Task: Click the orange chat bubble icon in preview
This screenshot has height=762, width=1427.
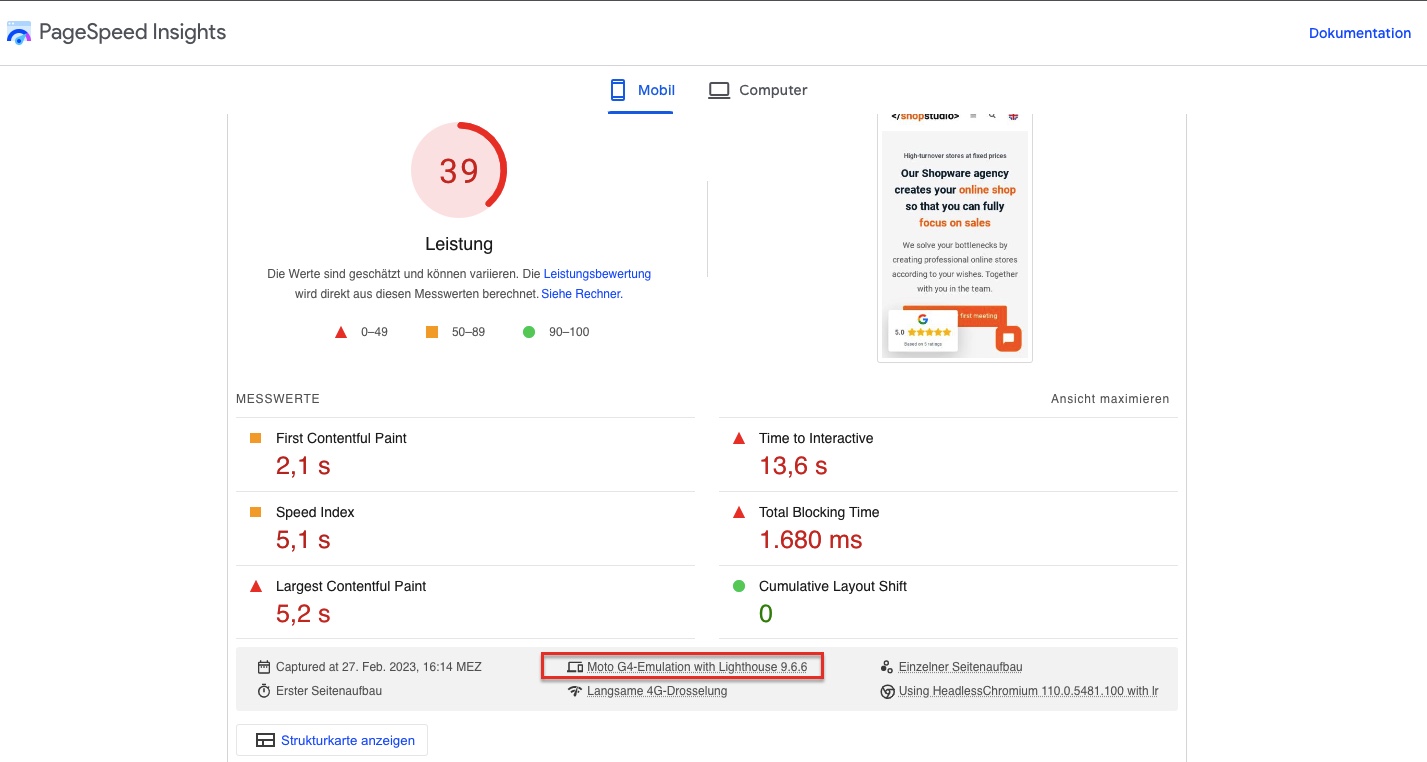Action: 1008,339
